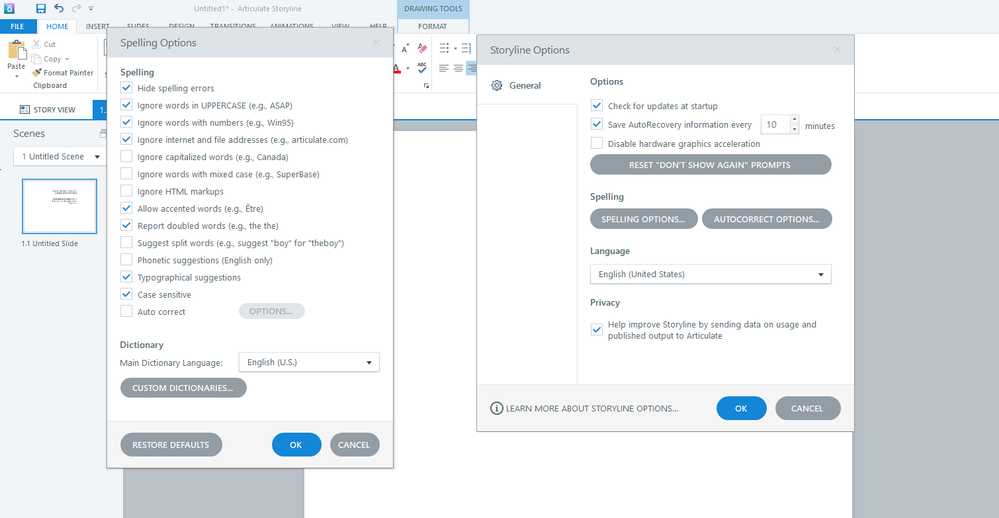Click the gear icon beside General
Viewport: 999px width, 518px height.
[x=497, y=85]
